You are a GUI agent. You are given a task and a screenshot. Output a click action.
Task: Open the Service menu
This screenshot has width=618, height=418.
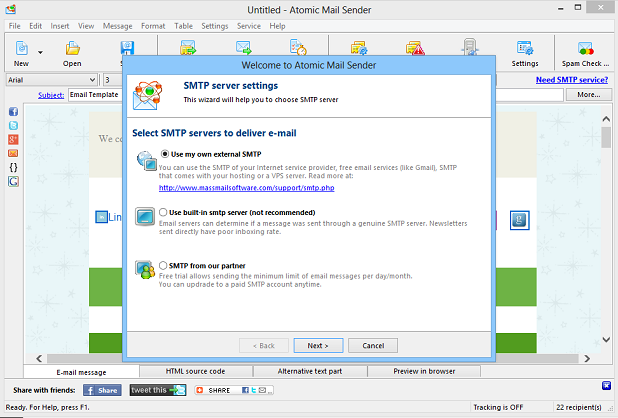pyautogui.click(x=249, y=26)
